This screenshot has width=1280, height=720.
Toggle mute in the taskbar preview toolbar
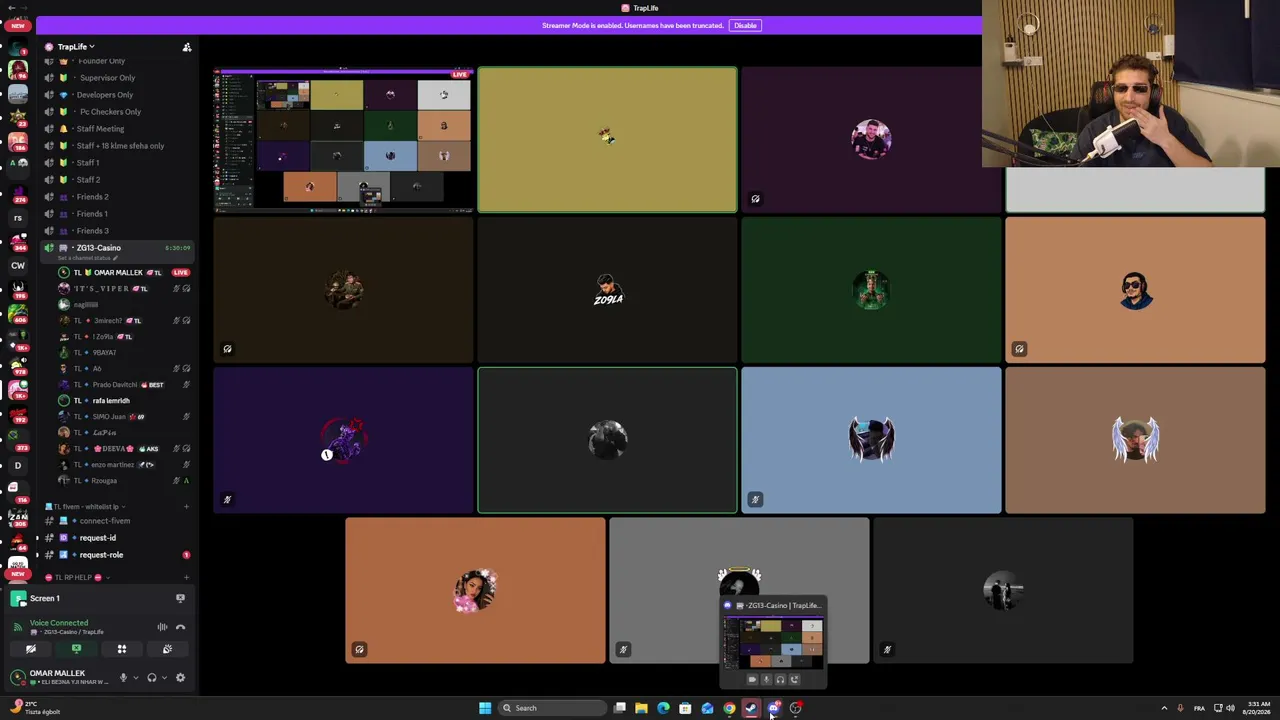tap(767, 680)
